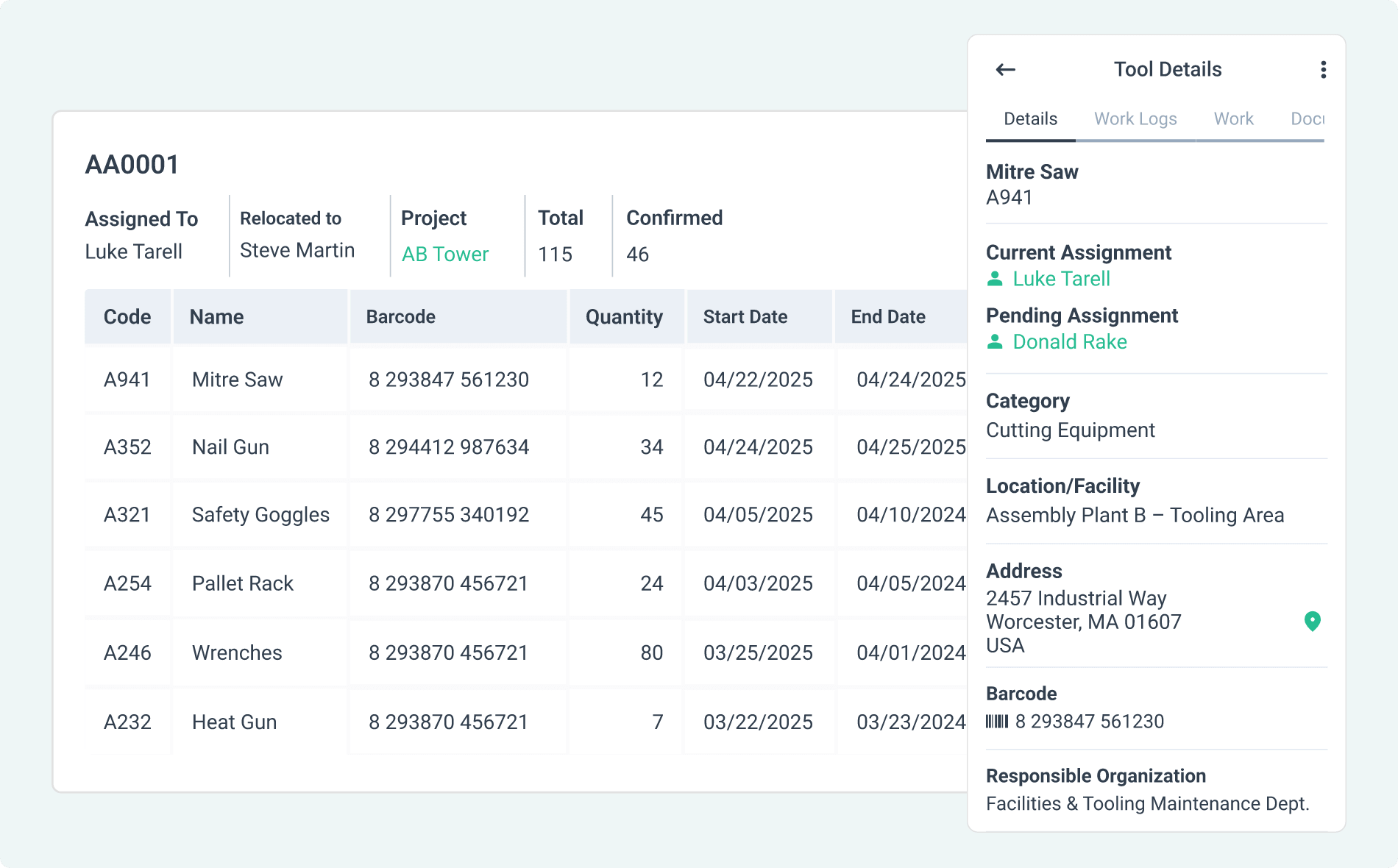Viewport: 1398px width, 868px height.
Task: Switch to the Work Logs tab
Action: click(x=1135, y=118)
